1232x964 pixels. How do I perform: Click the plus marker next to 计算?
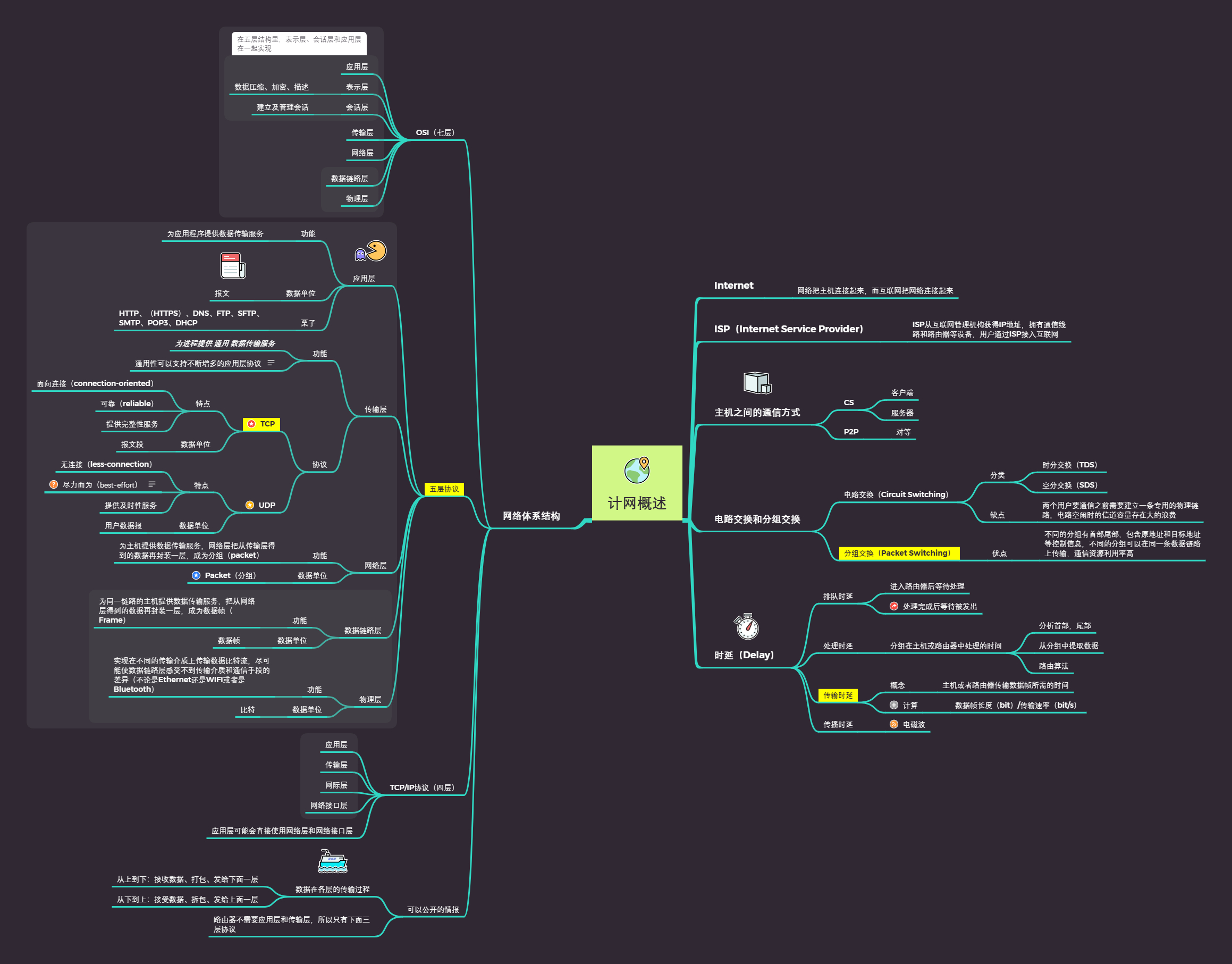pyautogui.click(x=893, y=705)
